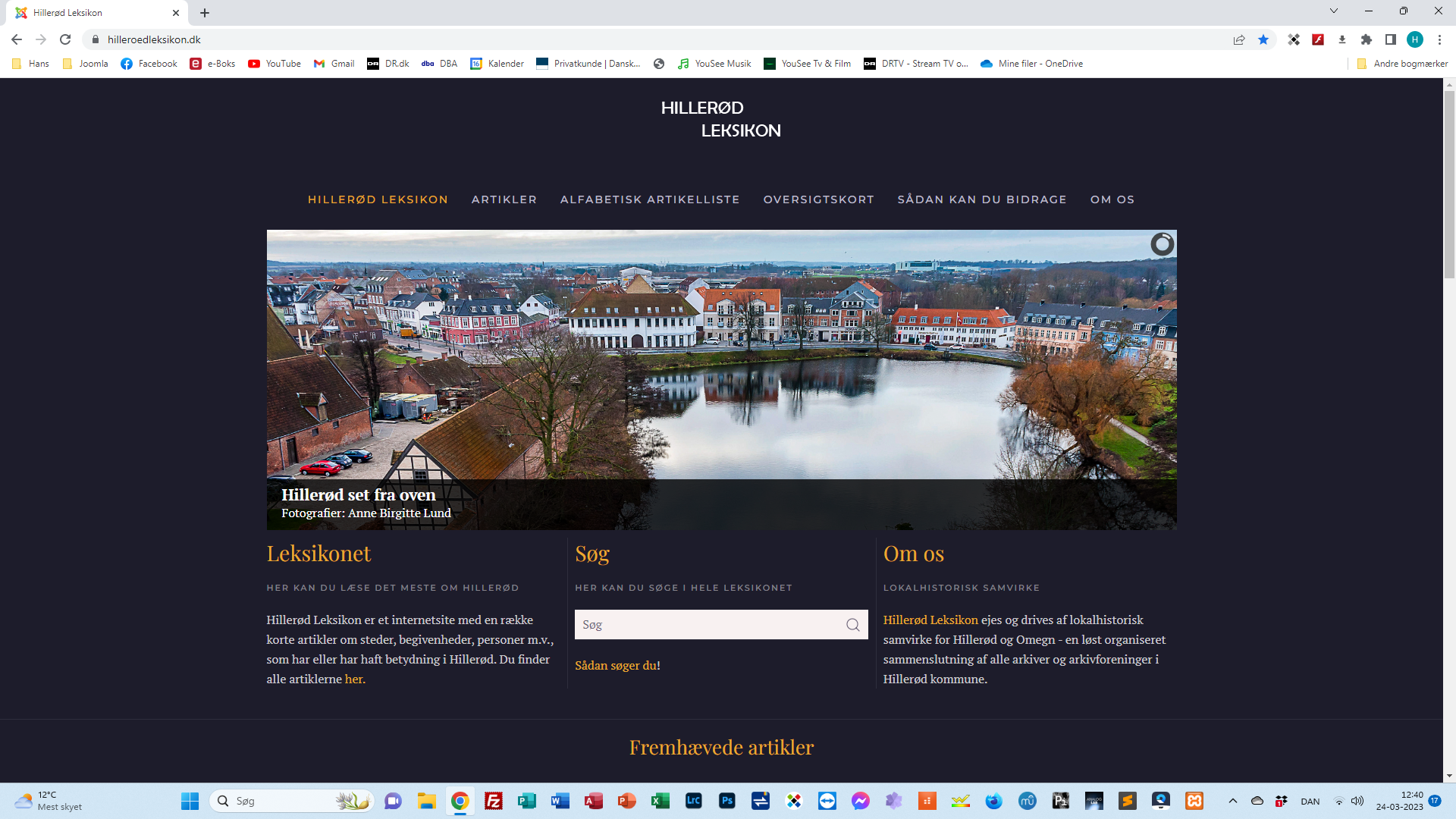Open the clock showing 12:40
This screenshot has width=1456, height=819.
click(x=1400, y=801)
